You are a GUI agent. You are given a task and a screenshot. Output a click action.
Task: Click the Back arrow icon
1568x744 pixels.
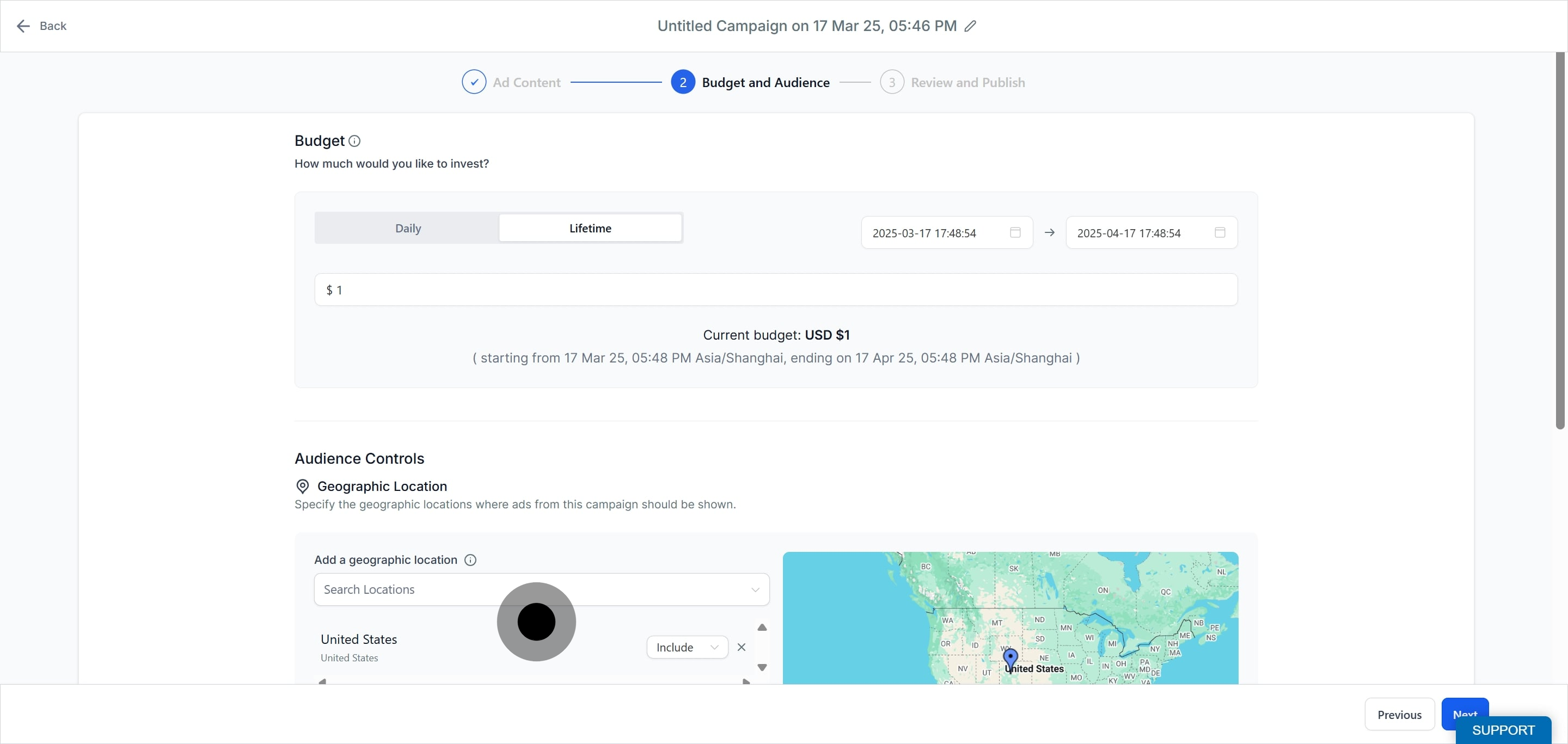[23, 26]
